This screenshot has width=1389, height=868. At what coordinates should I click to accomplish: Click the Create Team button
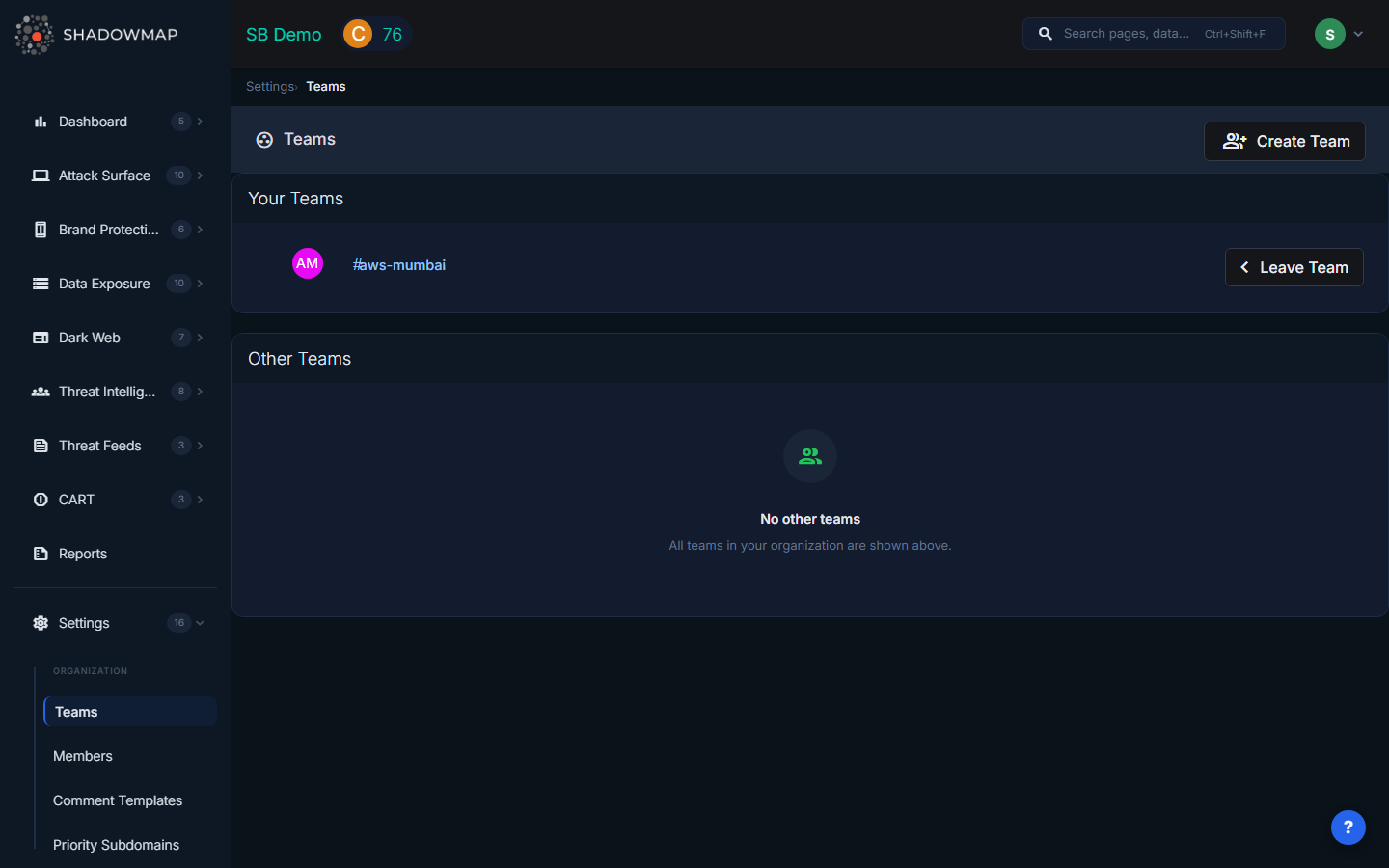pos(1284,141)
